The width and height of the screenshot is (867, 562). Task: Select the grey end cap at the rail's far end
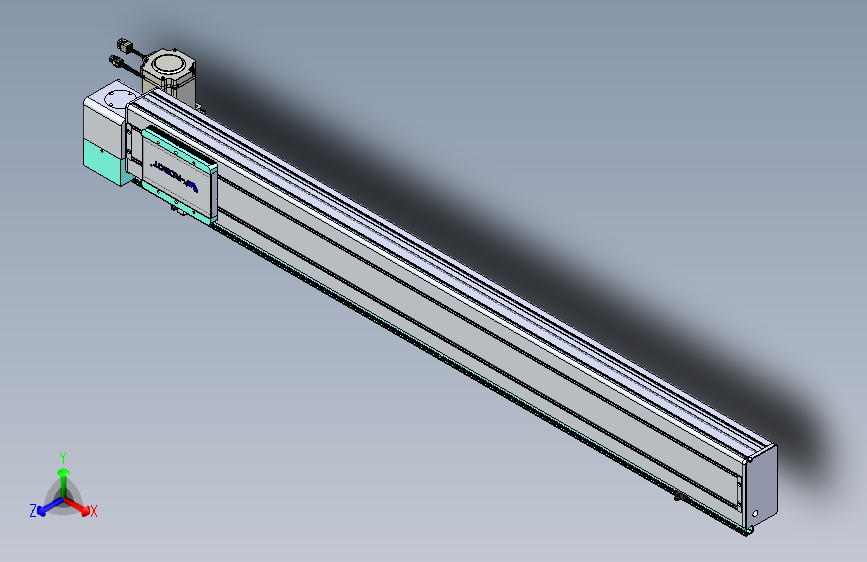(761, 487)
